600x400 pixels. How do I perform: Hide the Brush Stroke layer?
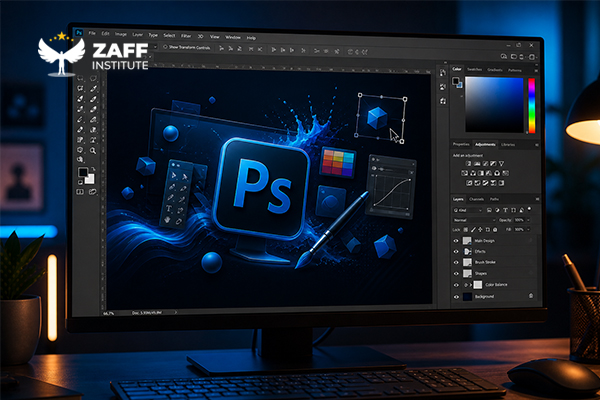click(456, 263)
